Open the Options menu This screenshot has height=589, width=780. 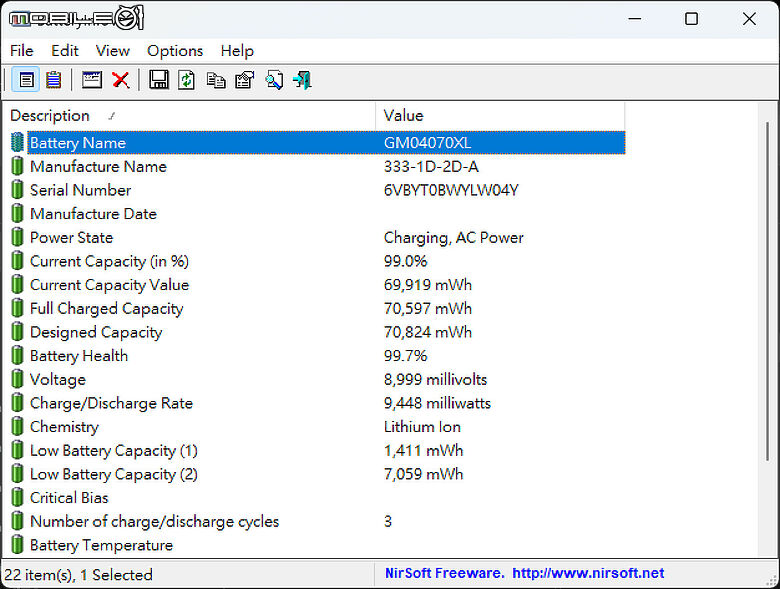(175, 51)
